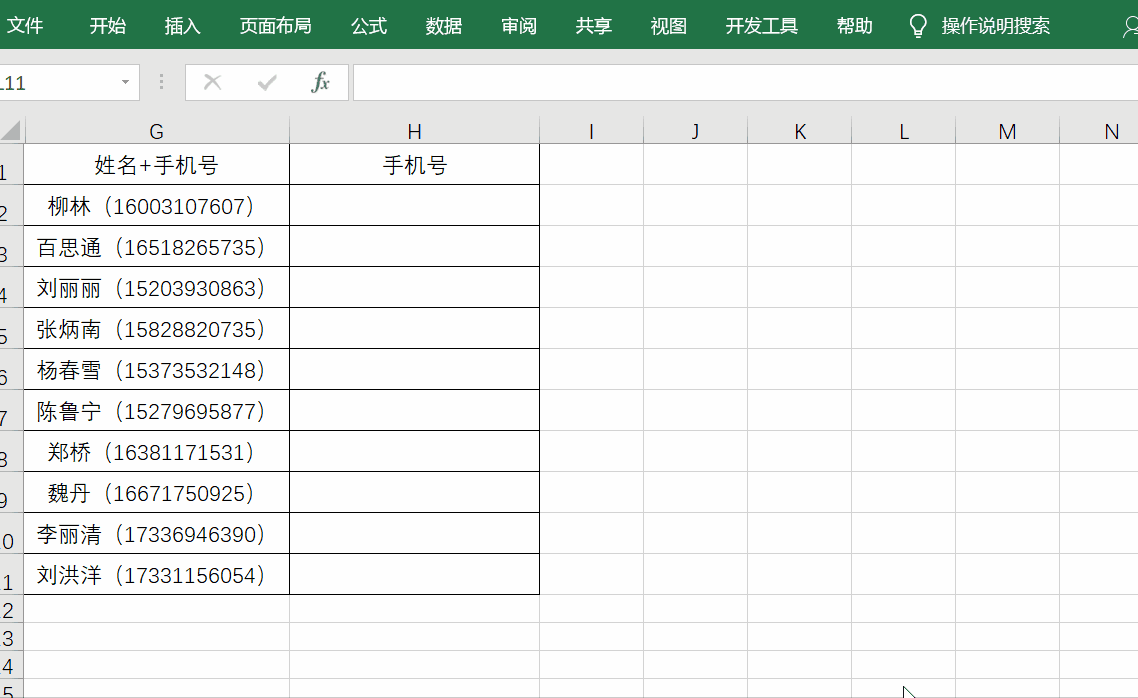
Task: Open the 页面布局 ribbon tab
Action: click(x=276, y=26)
